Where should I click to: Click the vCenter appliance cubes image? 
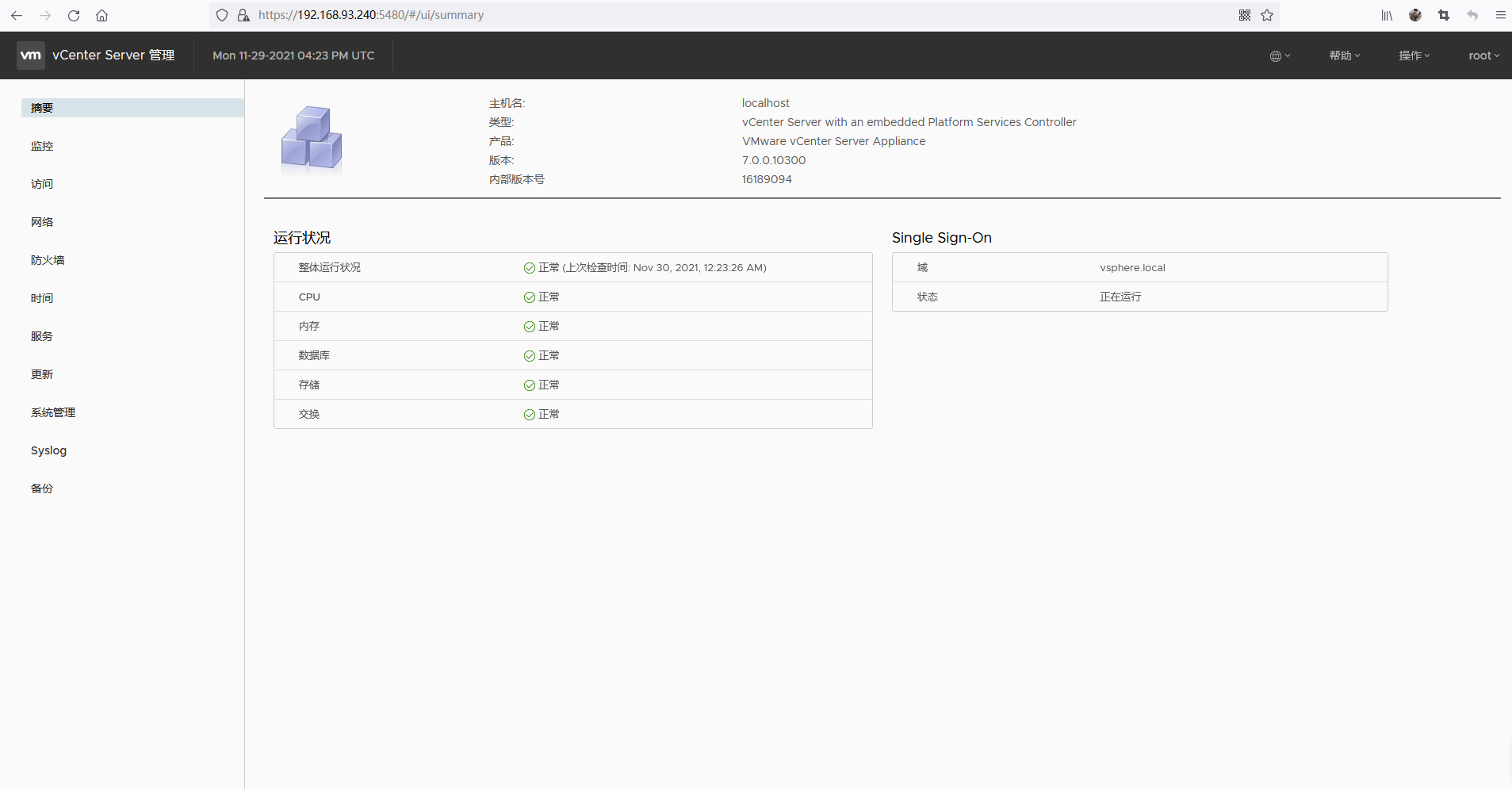312,140
